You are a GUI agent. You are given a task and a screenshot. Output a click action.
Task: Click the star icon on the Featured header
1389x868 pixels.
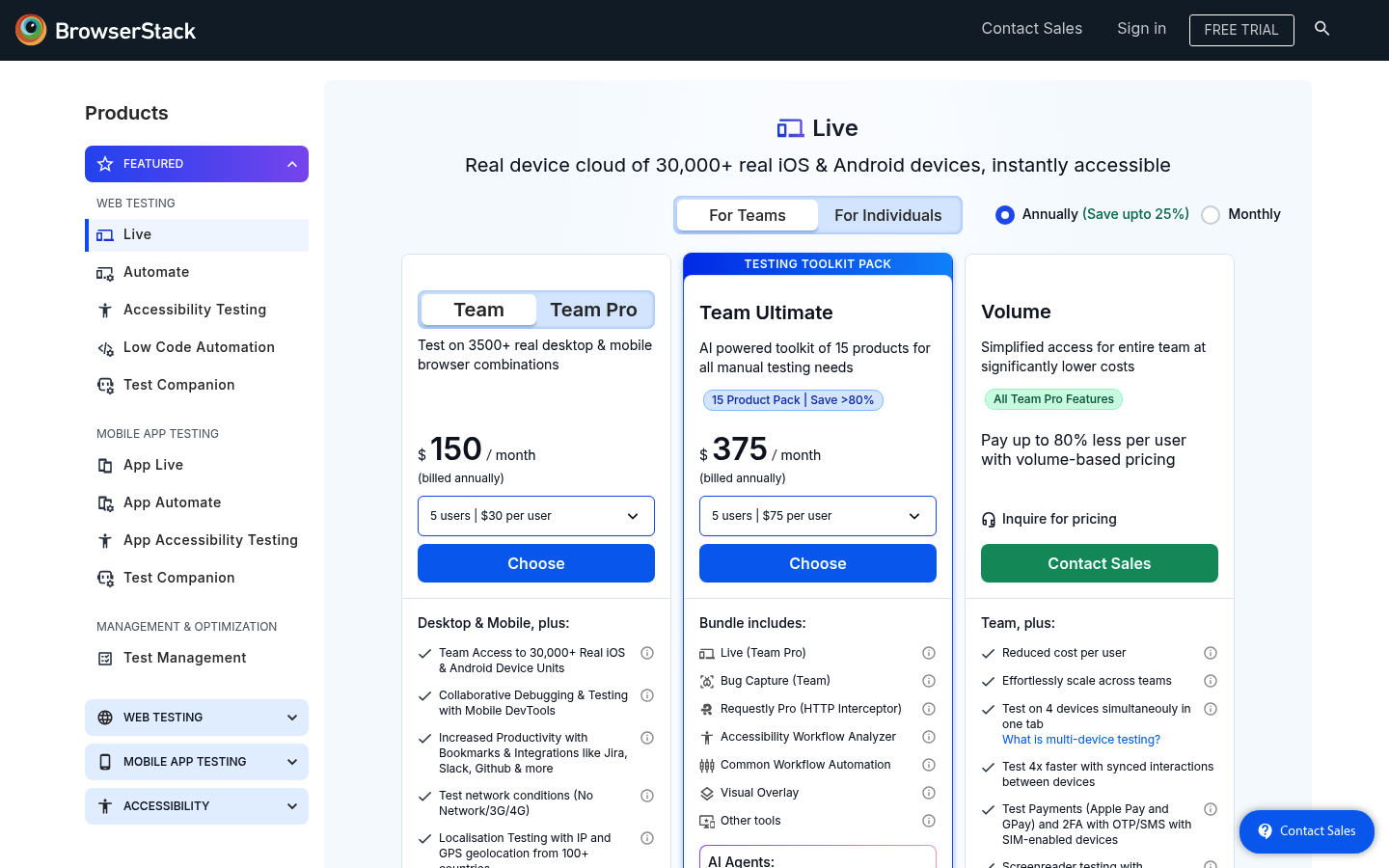click(105, 164)
